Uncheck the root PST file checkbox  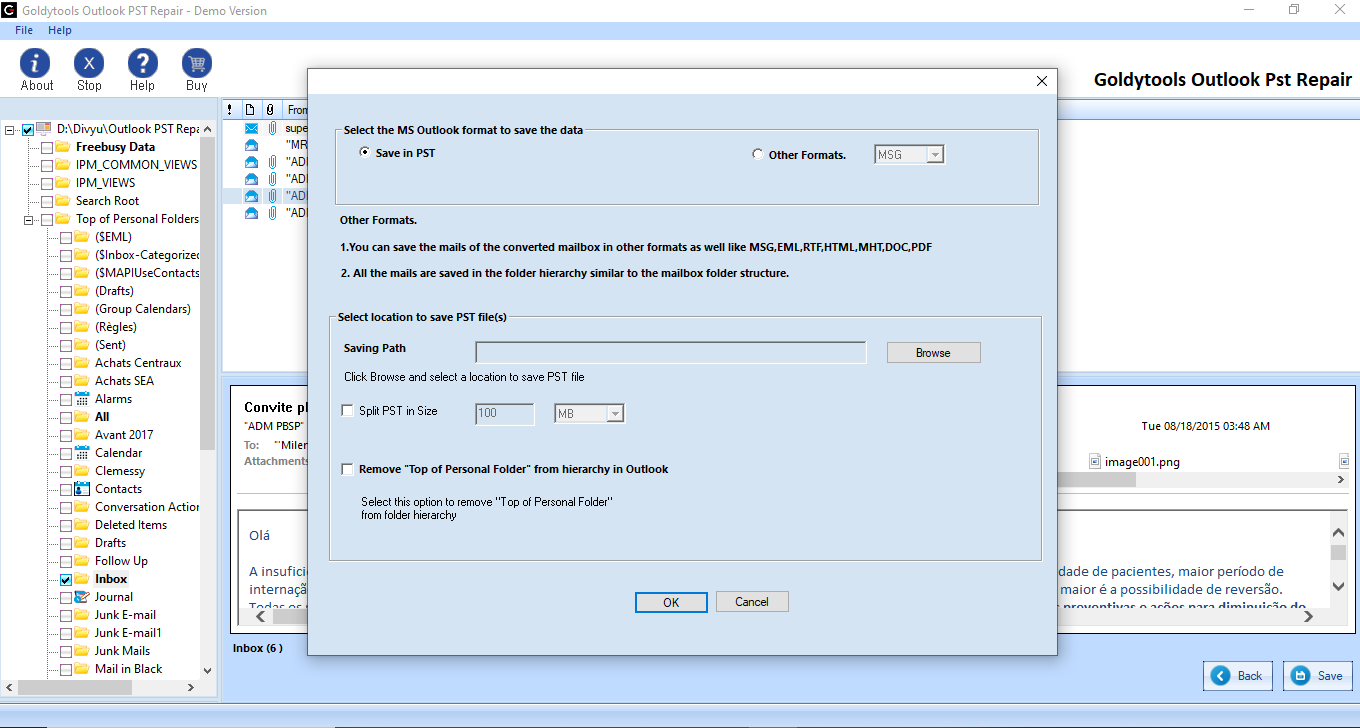click(28, 129)
